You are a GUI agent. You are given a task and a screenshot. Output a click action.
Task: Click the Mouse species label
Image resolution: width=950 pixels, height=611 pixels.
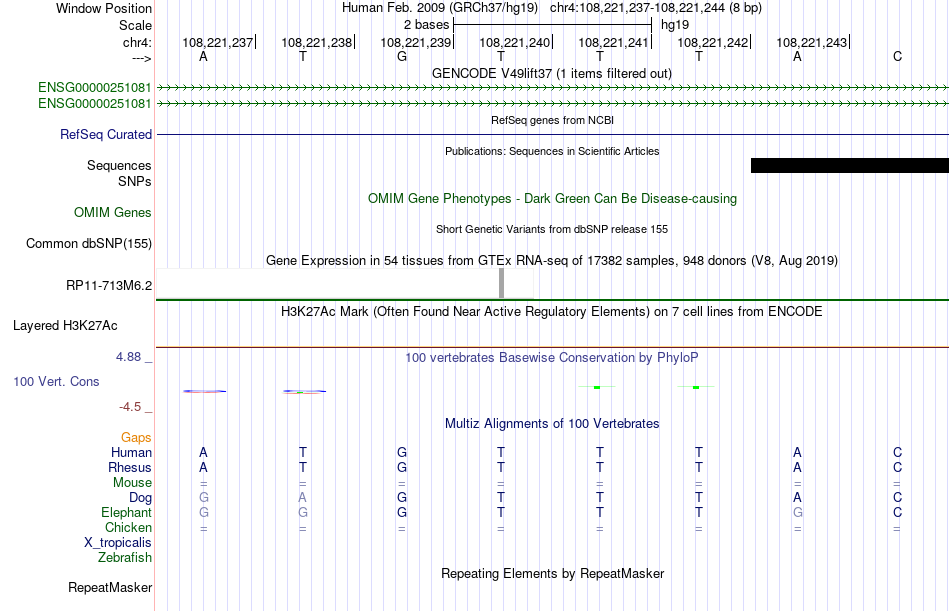coord(132,482)
